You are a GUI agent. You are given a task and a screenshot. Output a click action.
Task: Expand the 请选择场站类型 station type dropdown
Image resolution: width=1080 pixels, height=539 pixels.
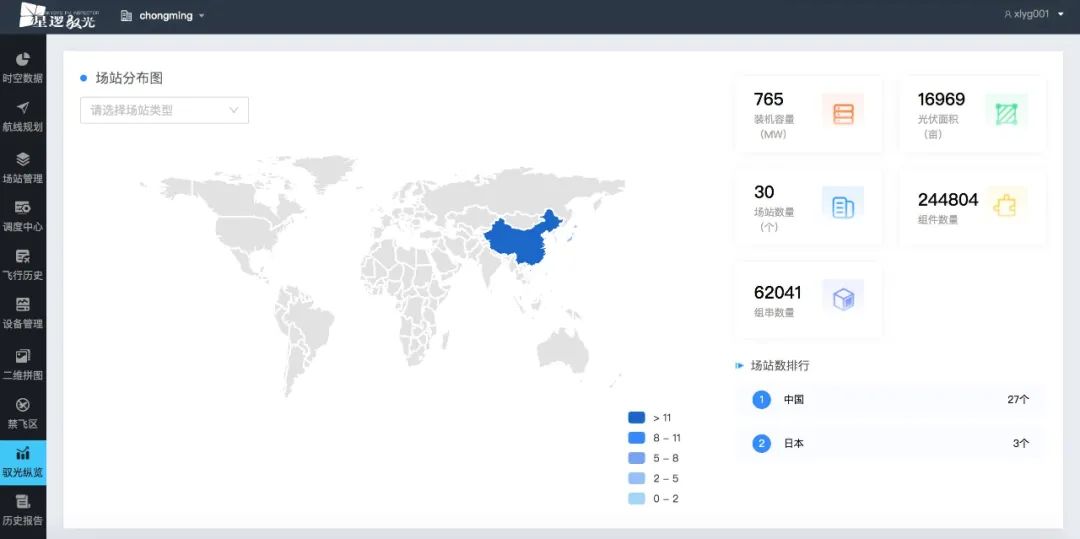click(x=164, y=110)
